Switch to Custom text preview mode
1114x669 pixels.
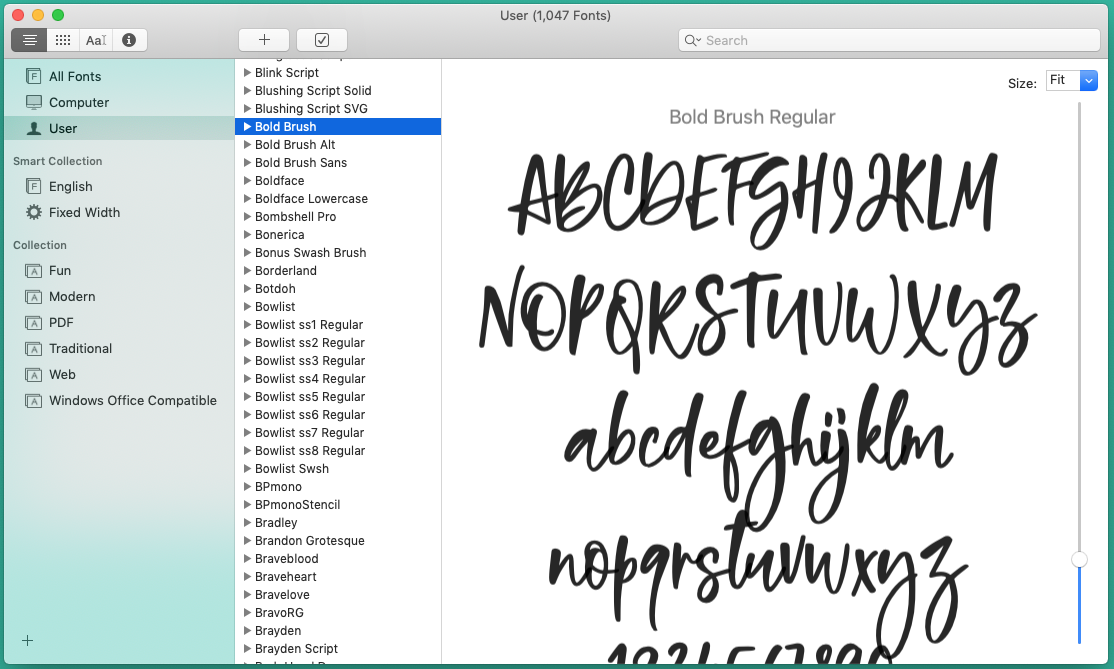96,40
